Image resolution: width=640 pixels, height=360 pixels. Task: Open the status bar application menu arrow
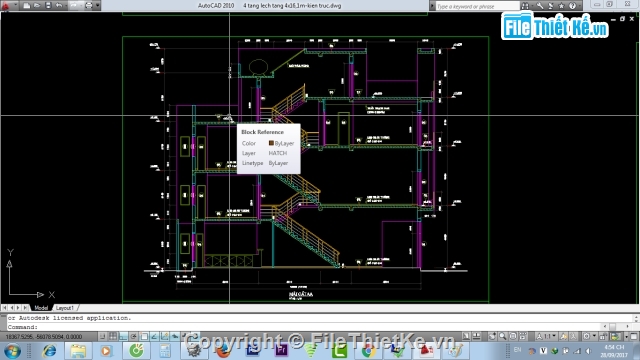(x=626, y=337)
